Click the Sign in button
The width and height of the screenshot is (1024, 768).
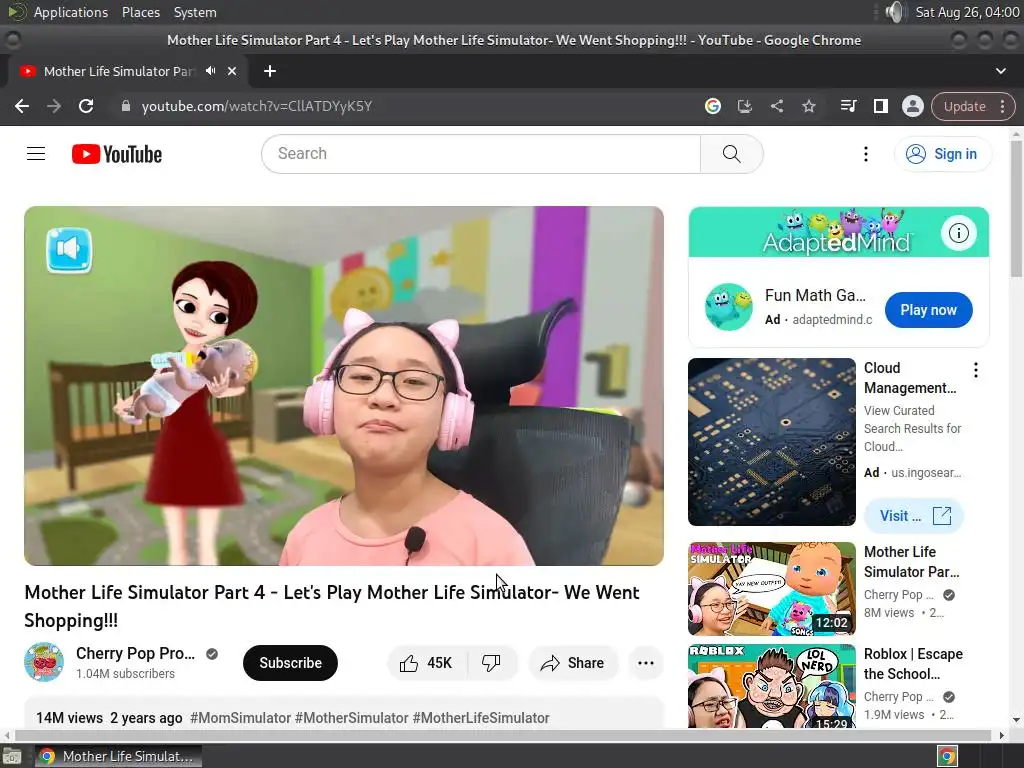pyautogui.click(x=942, y=154)
